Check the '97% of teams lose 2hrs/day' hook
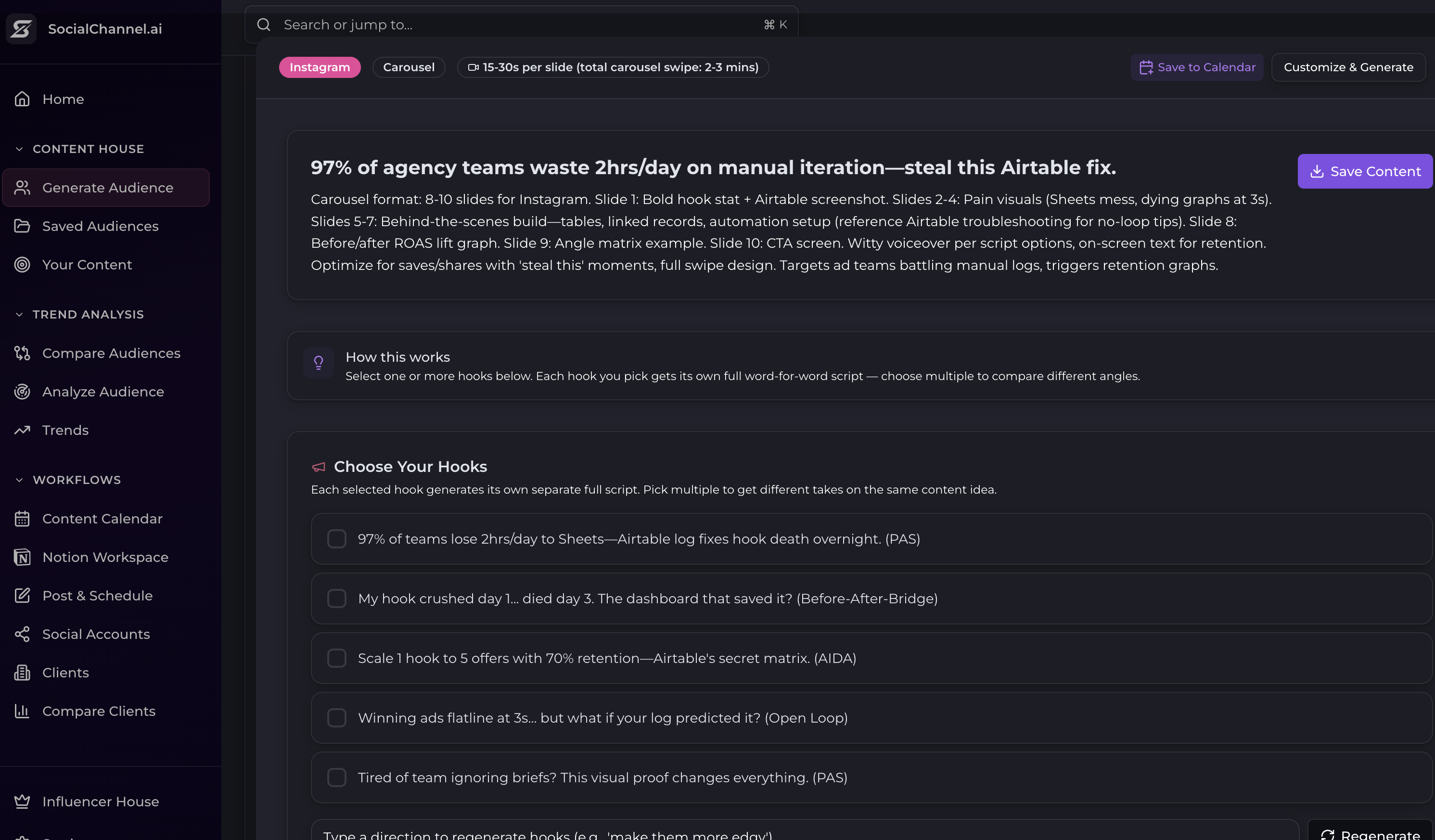Image resolution: width=1435 pixels, height=840 pixels. [336, 539]
